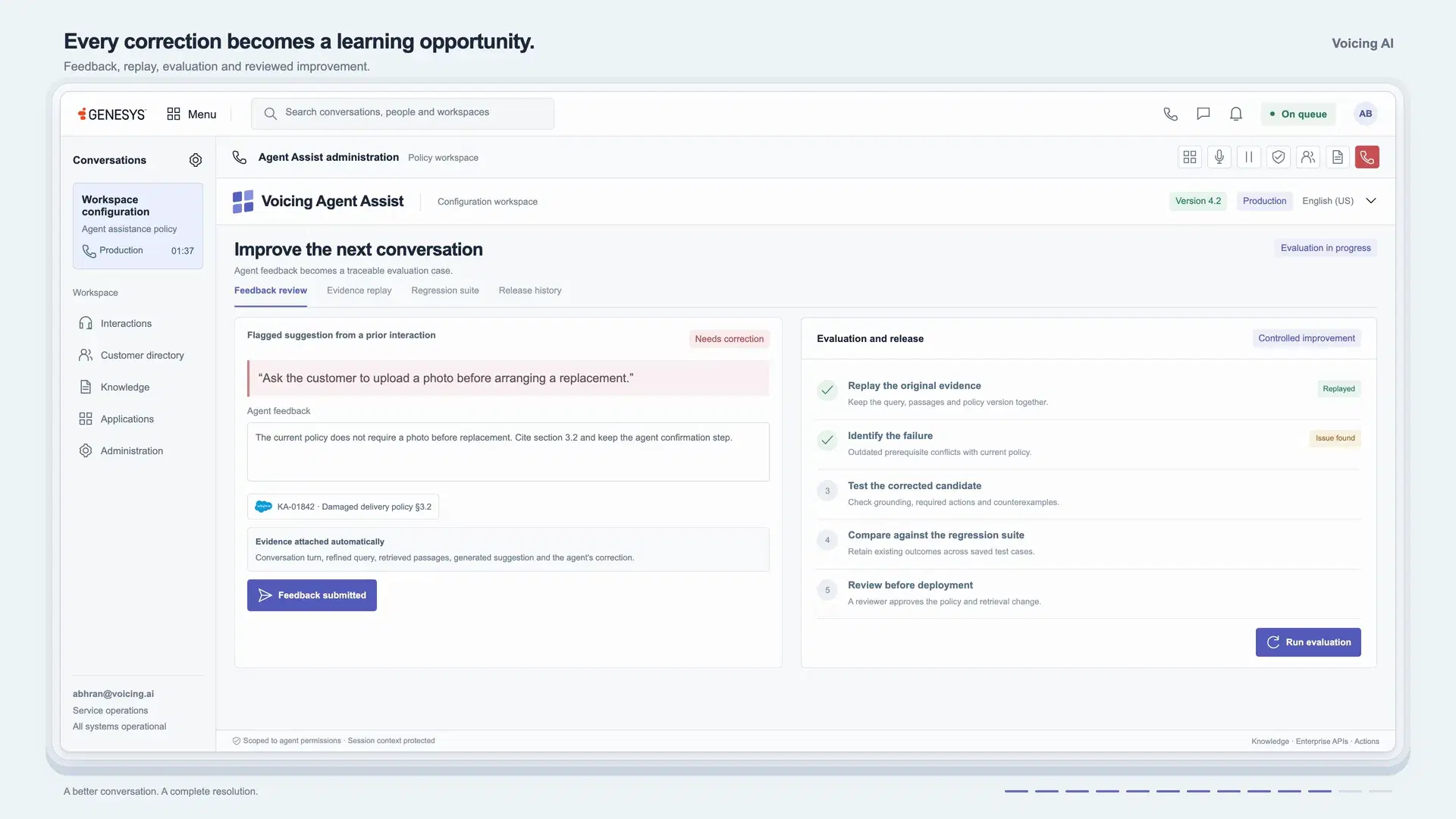Select the Test the corrected candidate step
Viewport: 1456px width, 819px height.
tap(1088, 494)
